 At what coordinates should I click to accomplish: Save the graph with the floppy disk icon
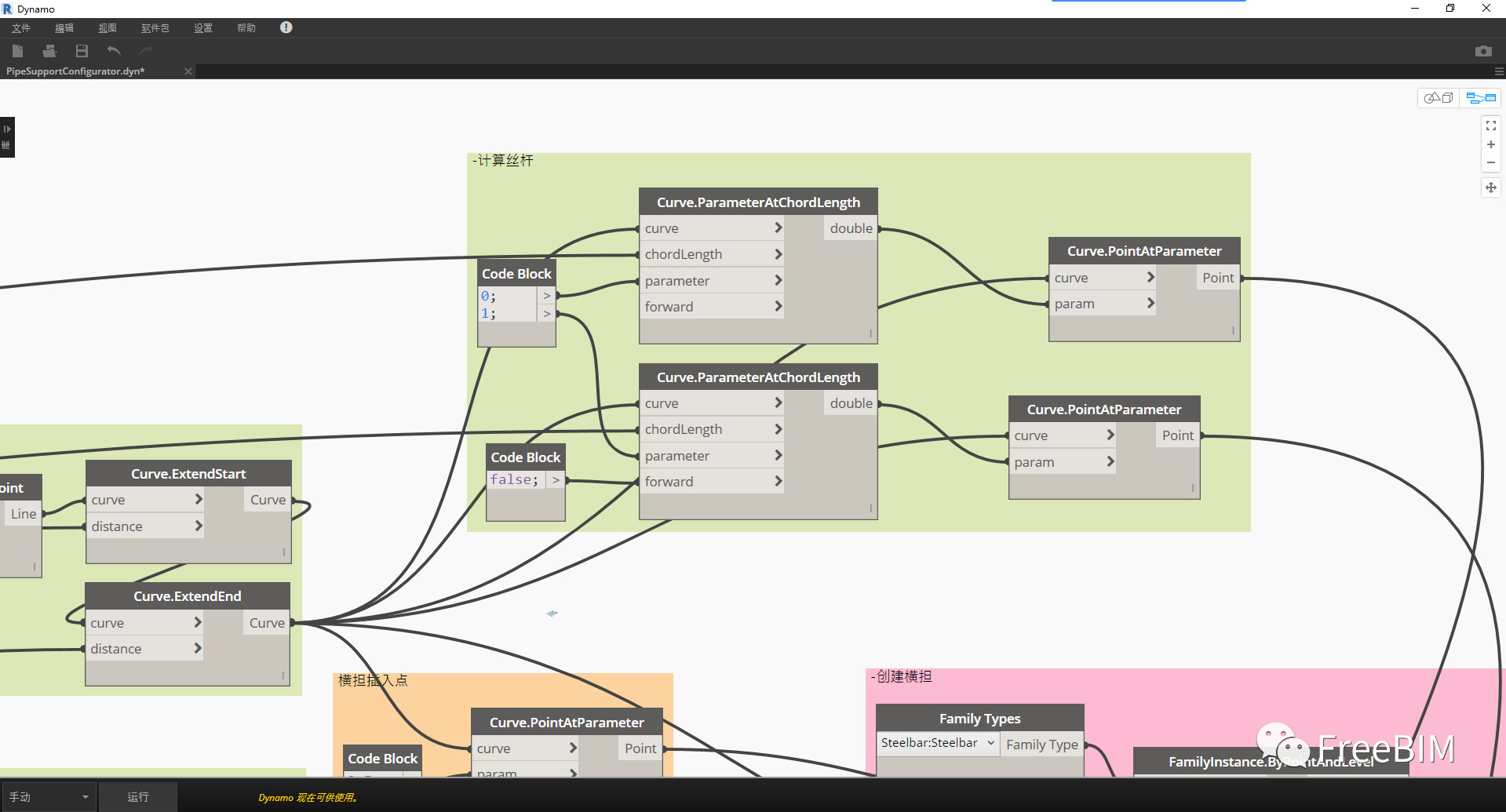[82, 51]
